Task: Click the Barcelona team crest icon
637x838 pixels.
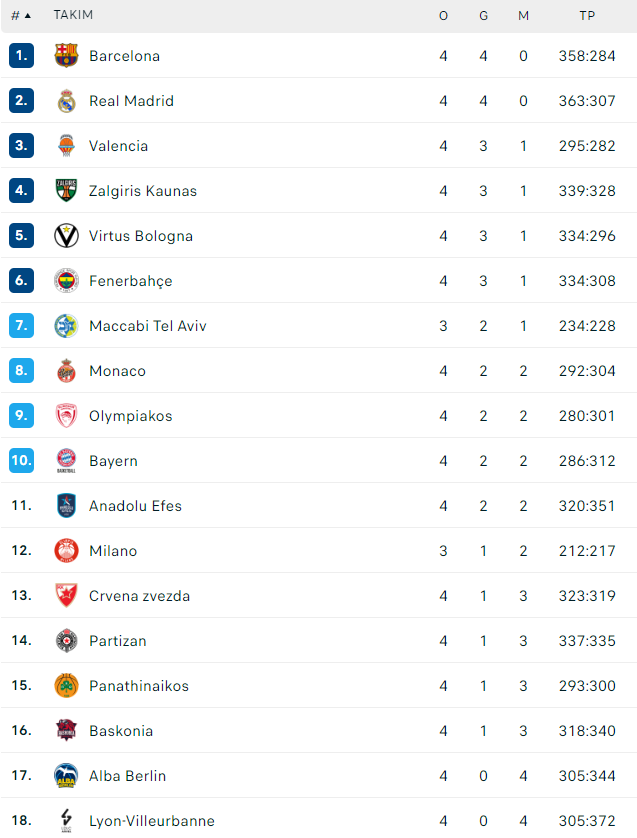Action: 66,56
